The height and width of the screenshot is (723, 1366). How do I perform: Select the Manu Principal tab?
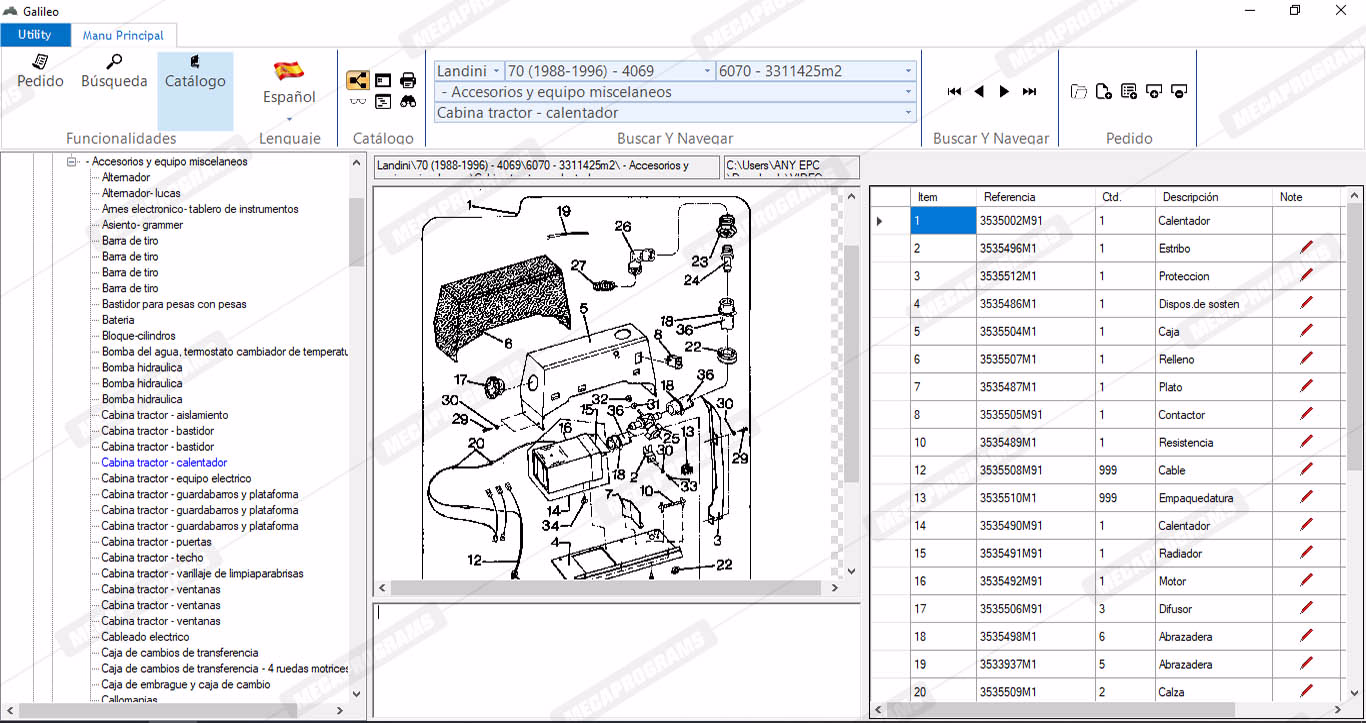[123, 35]
